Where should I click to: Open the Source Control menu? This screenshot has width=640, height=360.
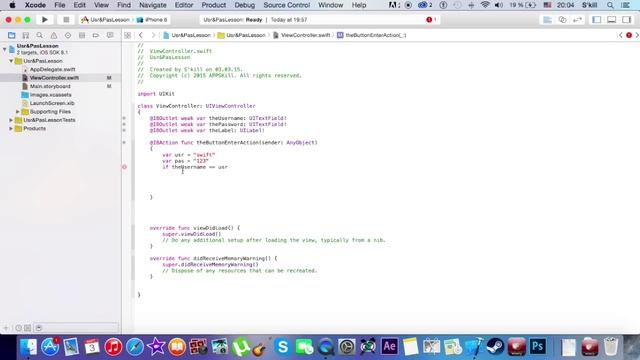(287, 5)
